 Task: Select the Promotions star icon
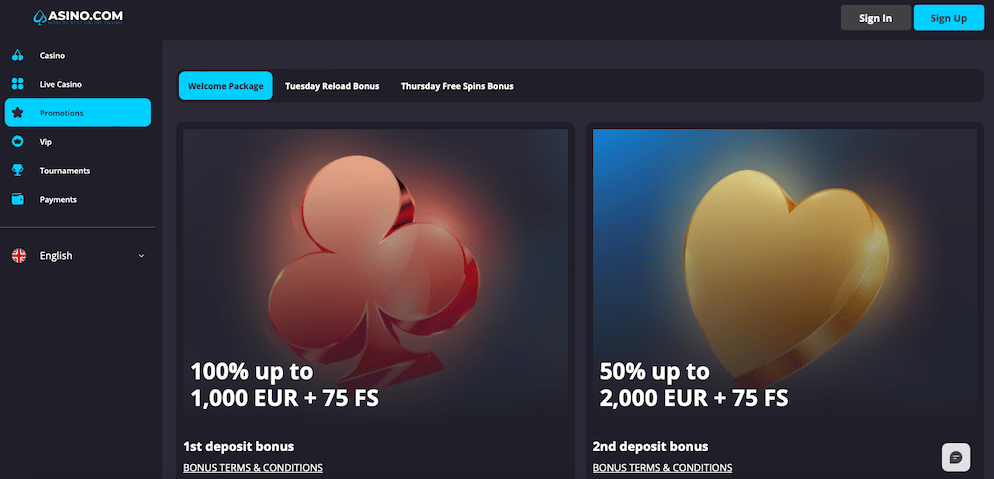18,113
